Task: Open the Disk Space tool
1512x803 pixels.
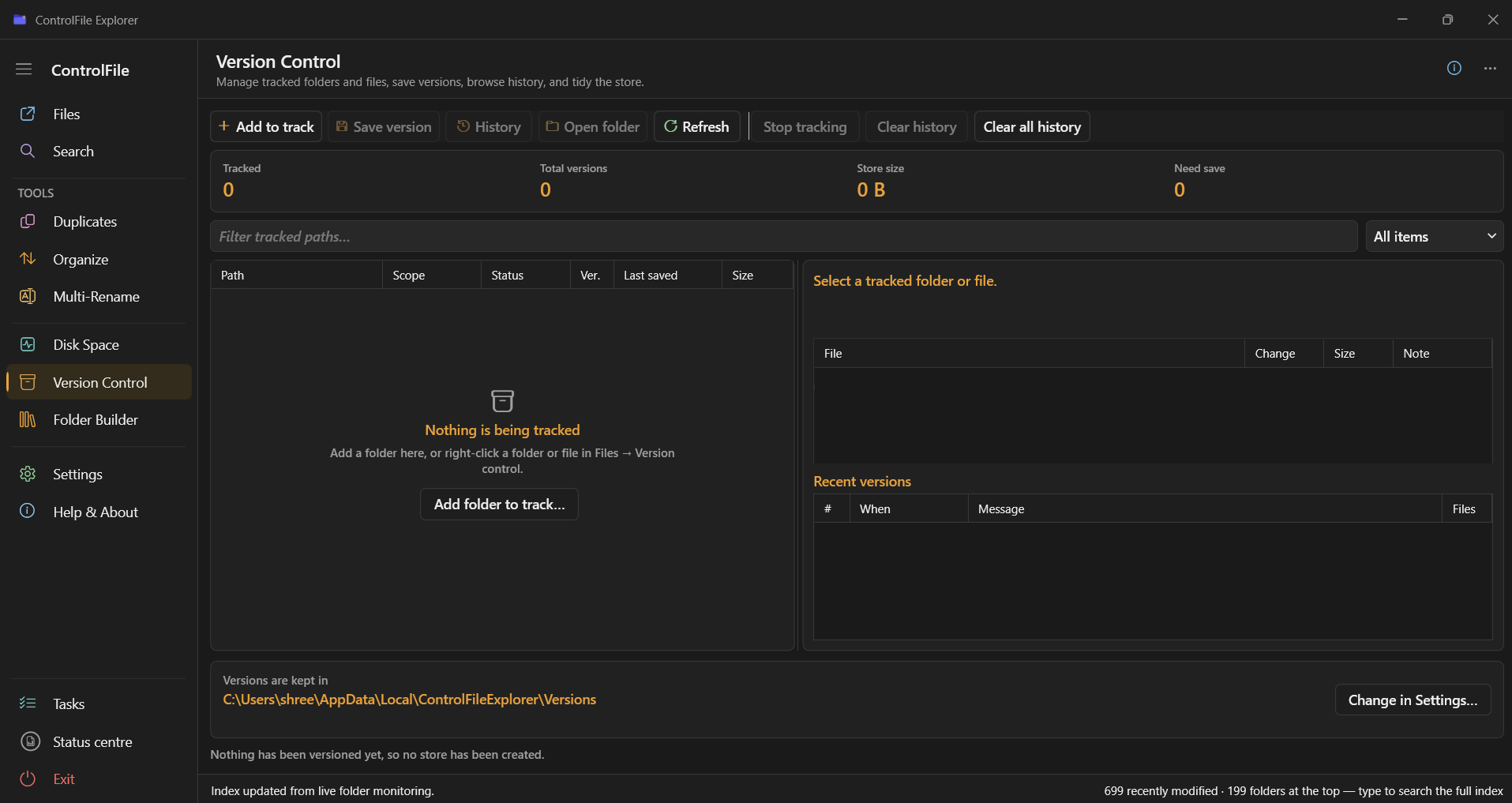Action: pyautogui.click(x=99, y=344)
